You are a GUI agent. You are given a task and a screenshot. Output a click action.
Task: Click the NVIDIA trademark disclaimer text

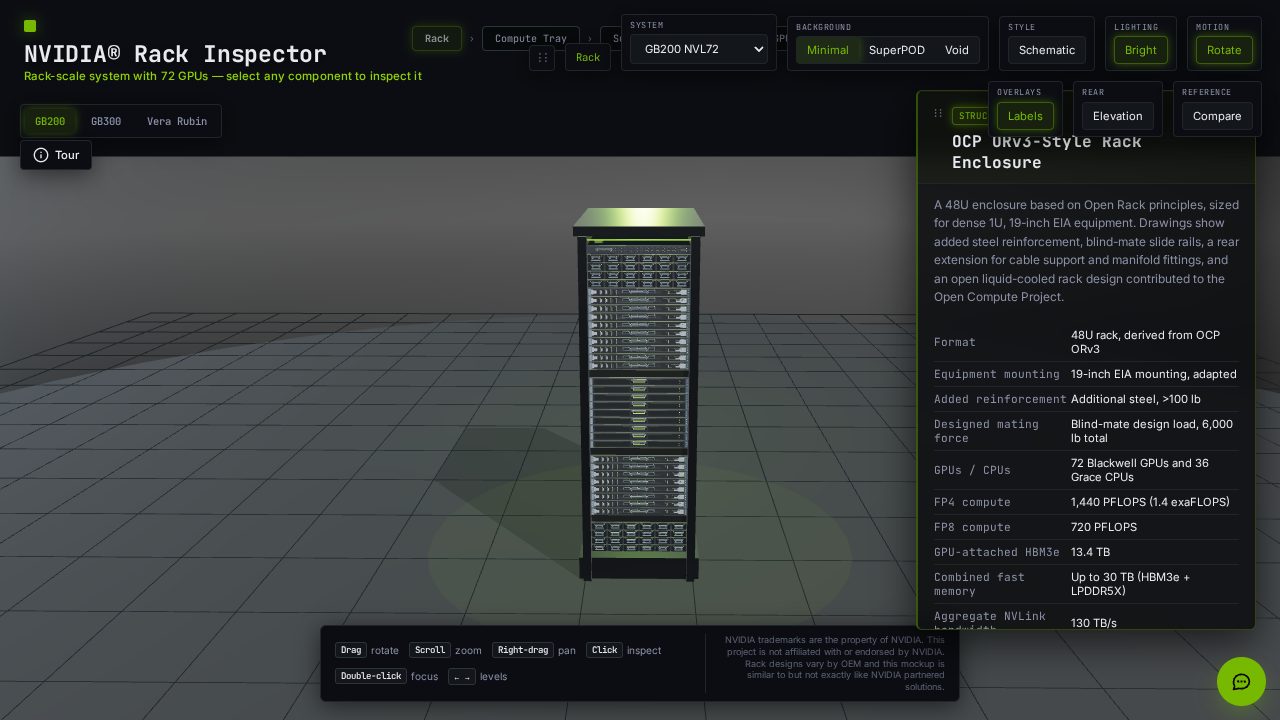tap(835, 663)
